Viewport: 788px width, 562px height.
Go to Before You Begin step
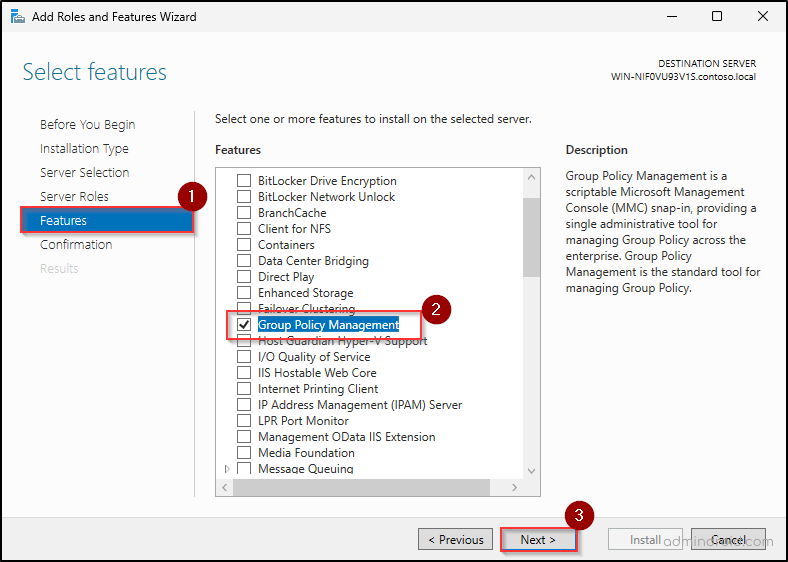coord(87,124)
